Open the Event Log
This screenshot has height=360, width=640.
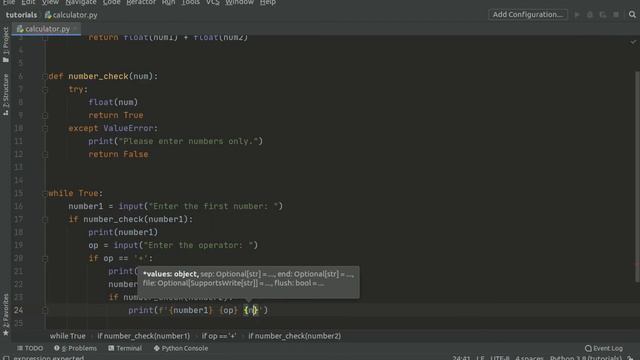604,348
